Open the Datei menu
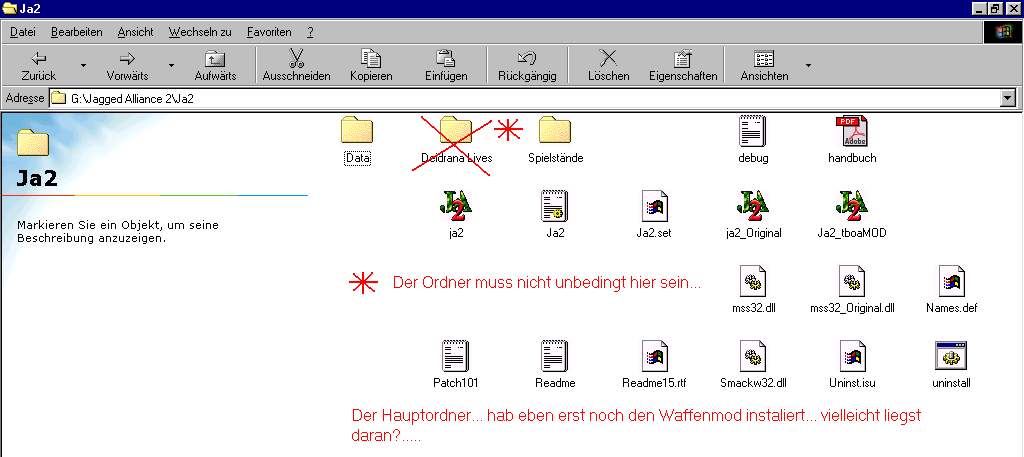Viewport: 1024px width, 457px height. coord(23,32)
